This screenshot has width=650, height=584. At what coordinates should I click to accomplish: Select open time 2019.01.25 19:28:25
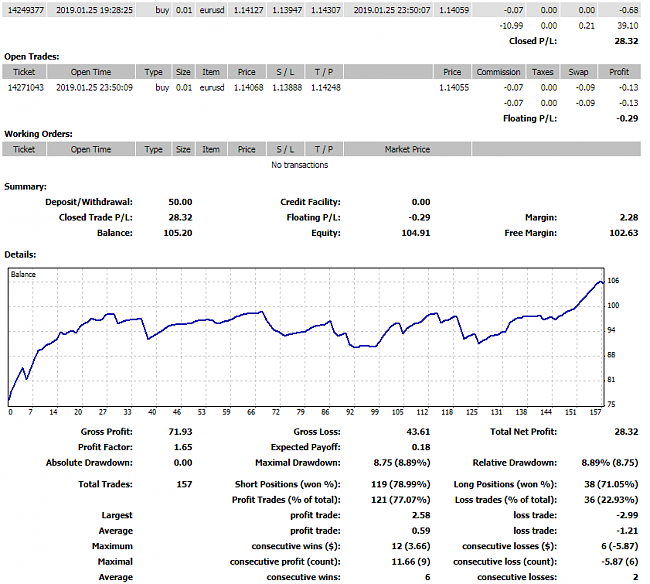tap(95, 10)
